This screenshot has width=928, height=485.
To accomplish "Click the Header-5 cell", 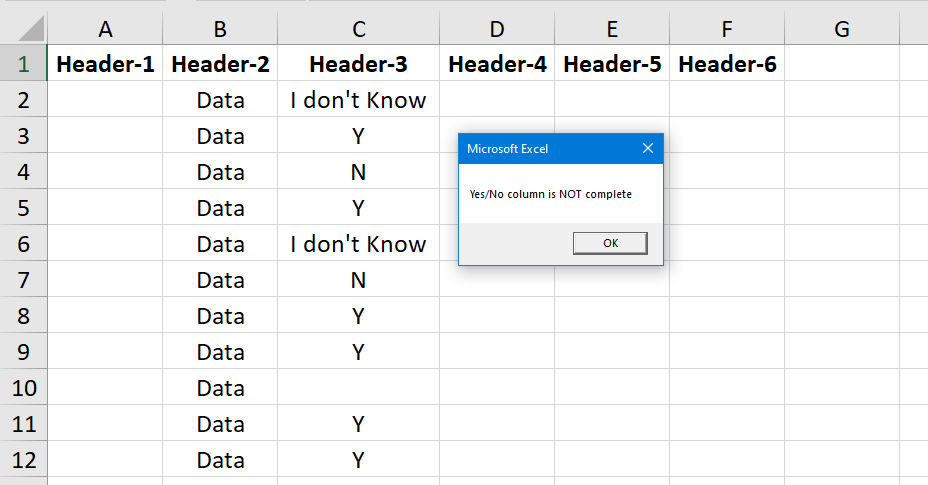I will coord(612,63).
